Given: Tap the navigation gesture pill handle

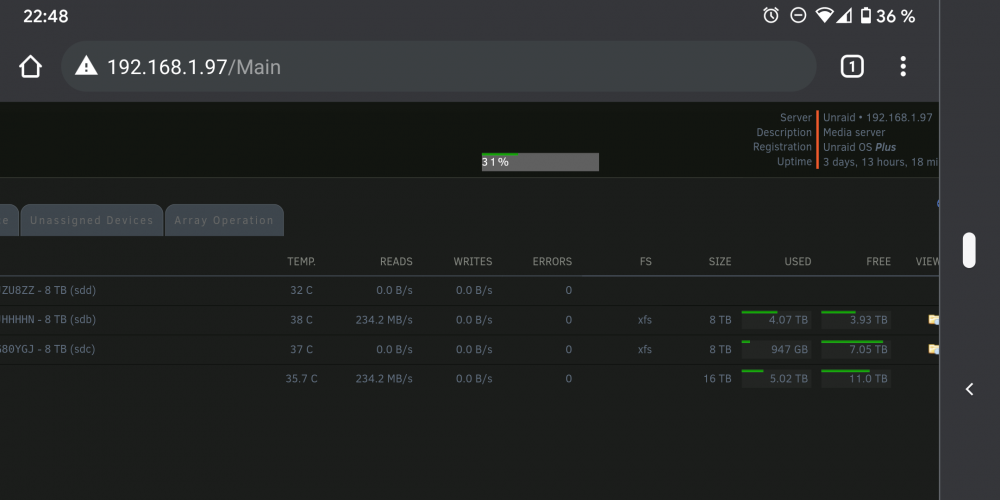Looking at the screenshot, I should [x=969, y=250].
